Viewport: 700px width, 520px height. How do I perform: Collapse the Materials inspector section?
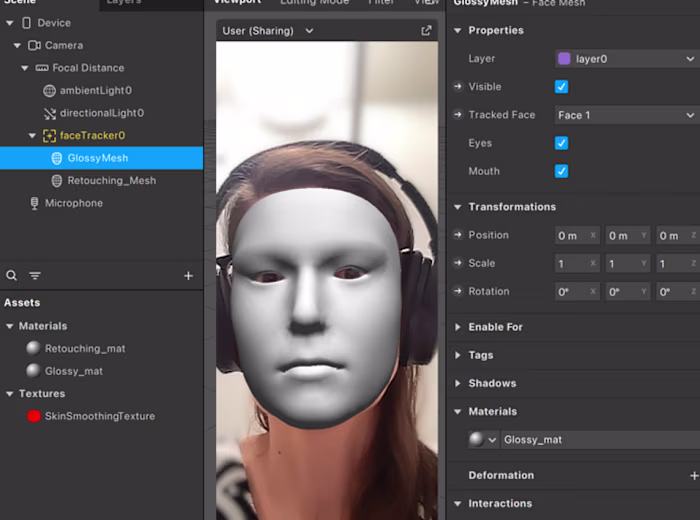tap(457, 412)
